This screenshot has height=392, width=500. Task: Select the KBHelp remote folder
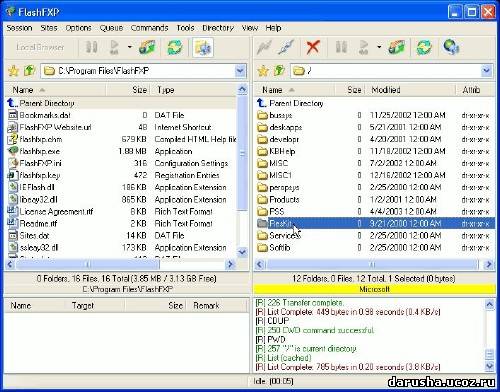(282, 151)
